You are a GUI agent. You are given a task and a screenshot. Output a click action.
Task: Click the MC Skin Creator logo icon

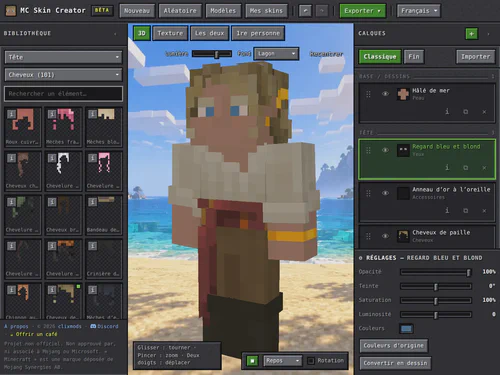tap(11, 11)
